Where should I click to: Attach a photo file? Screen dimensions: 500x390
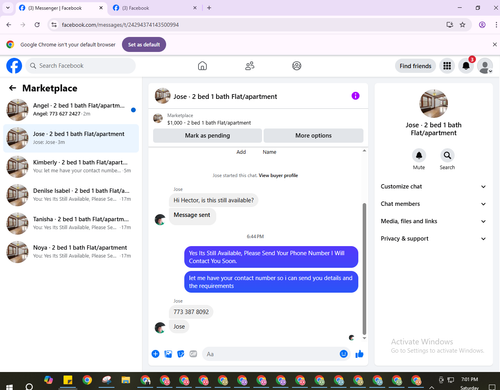tap(168, 354)
